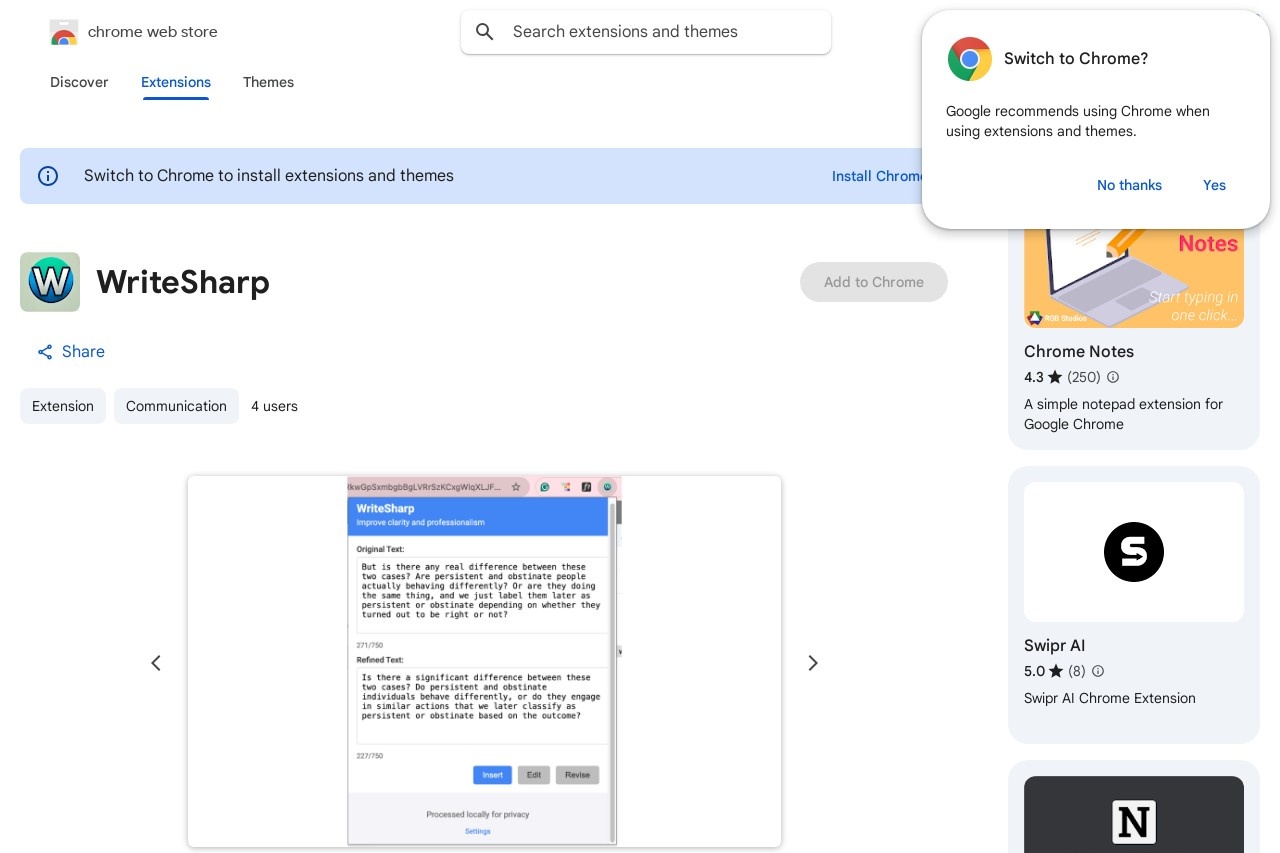Click the Chrome Web Store logo
This screenshot has width=1280, height=853.
63,32
